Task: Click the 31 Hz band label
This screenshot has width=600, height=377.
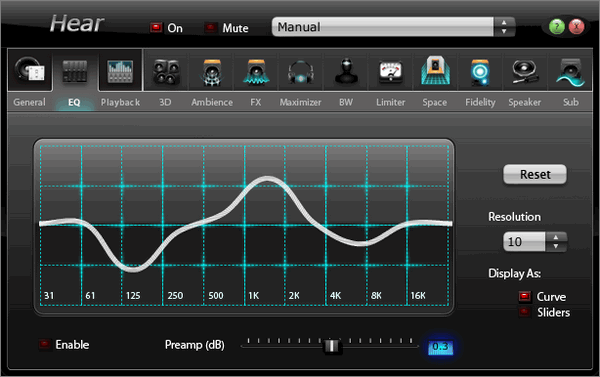Action: pyautogui.click(x=49, y=295)
